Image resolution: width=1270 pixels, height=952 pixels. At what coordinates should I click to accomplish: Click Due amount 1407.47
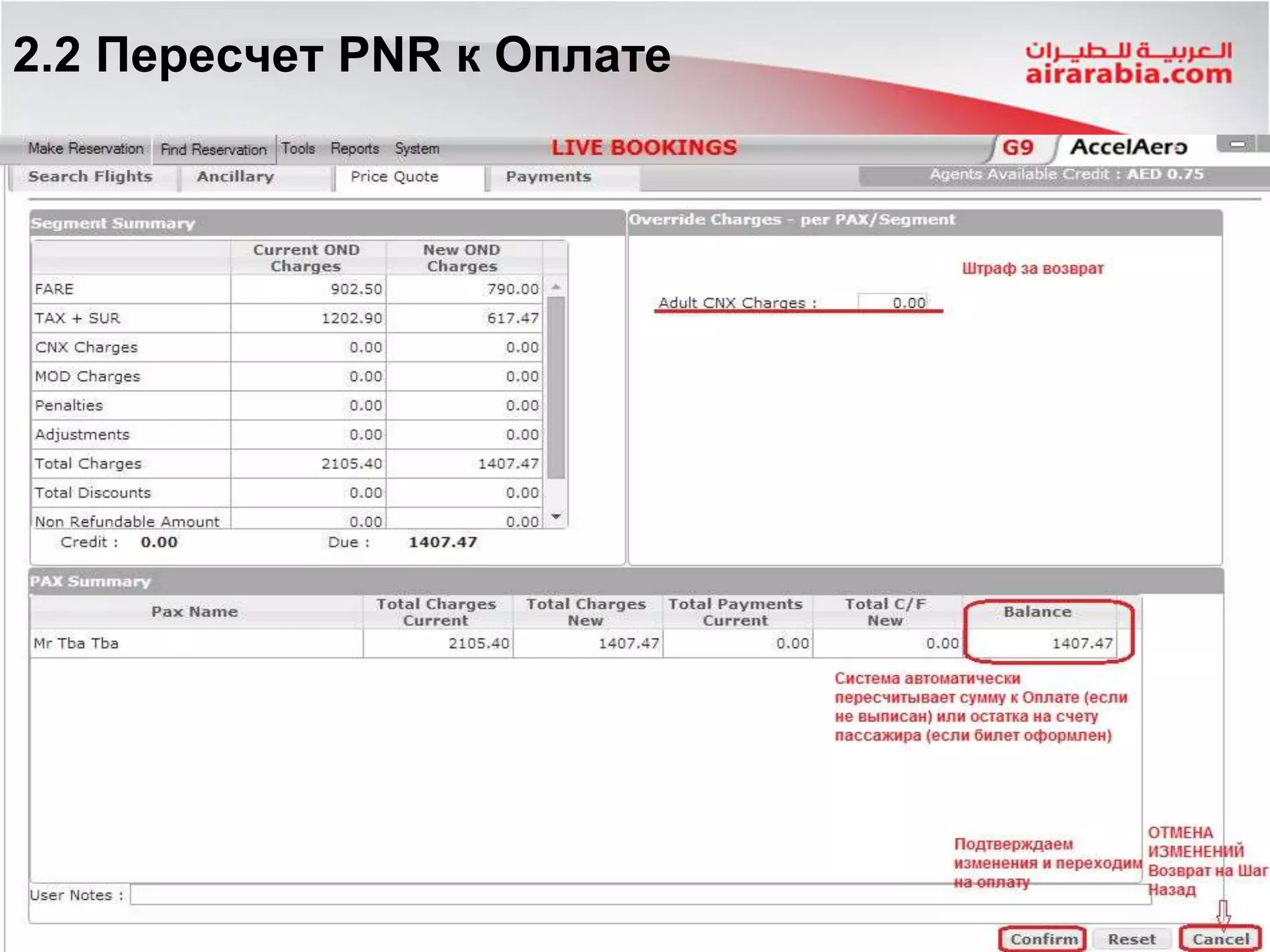pos(443,542)
